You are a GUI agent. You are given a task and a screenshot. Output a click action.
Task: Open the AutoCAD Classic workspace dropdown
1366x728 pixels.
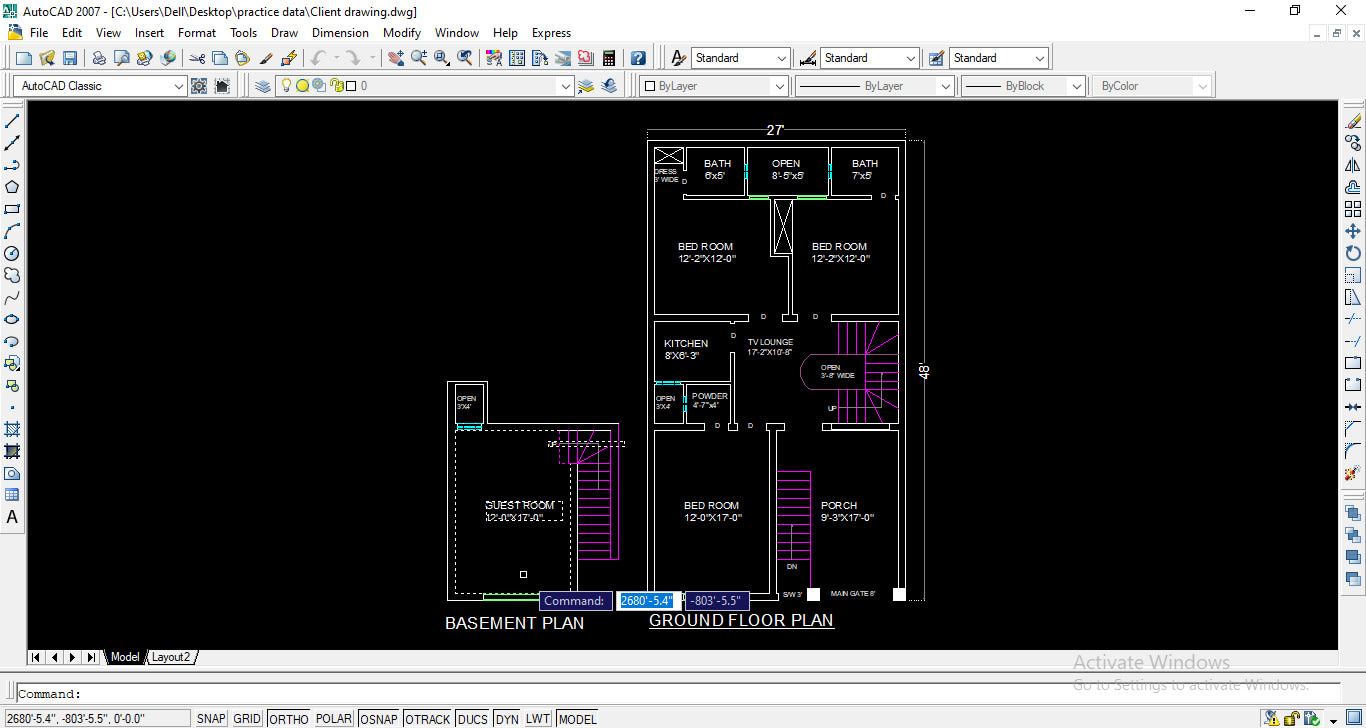point(179,86)
